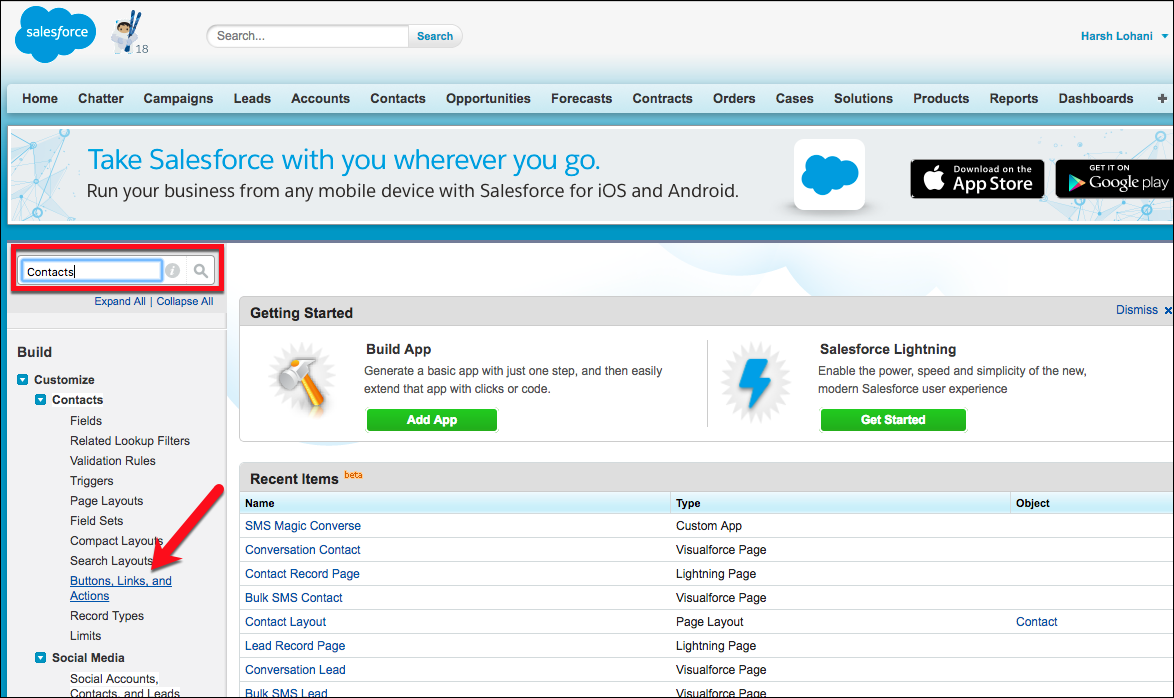The width and height of the screenshot is (1174, 698).
Task: Open Field Sets under Contacts
Action: pos(97,521)
